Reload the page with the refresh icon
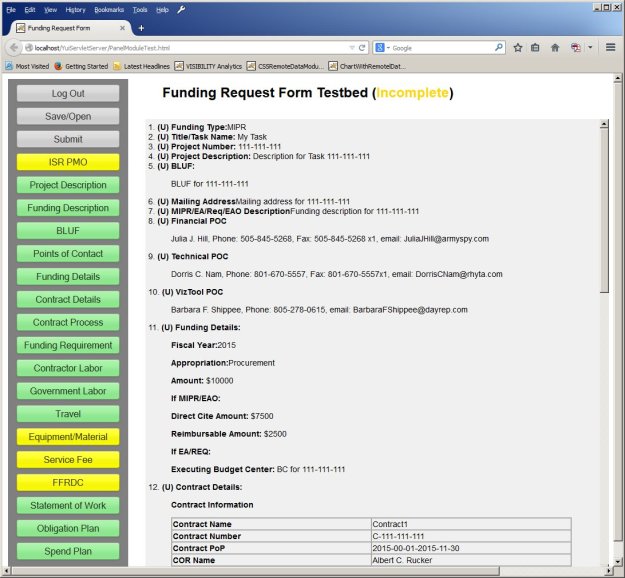Screen dimensions: 625x578 [362, 47]
